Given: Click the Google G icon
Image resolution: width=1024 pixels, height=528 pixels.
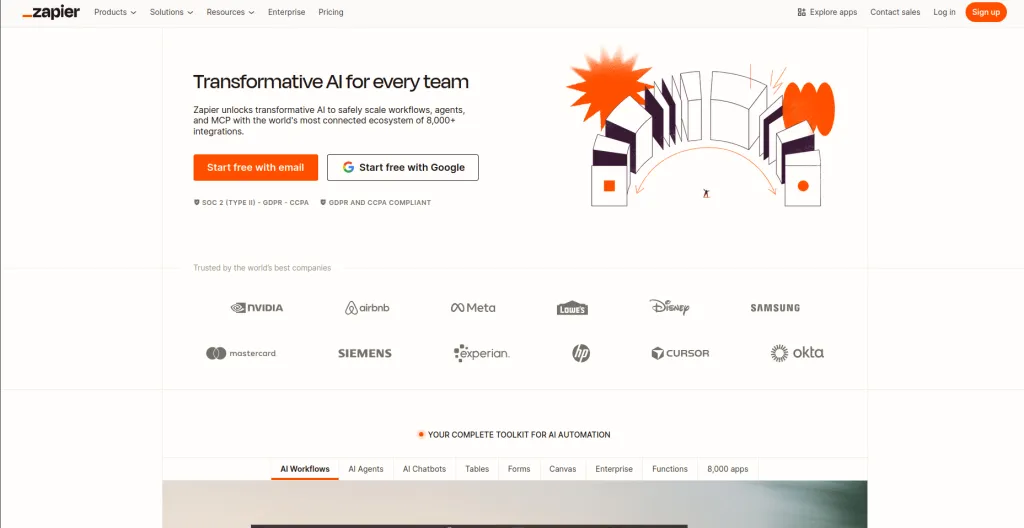Looking at the screenshot, I should (x=348, y=167).
